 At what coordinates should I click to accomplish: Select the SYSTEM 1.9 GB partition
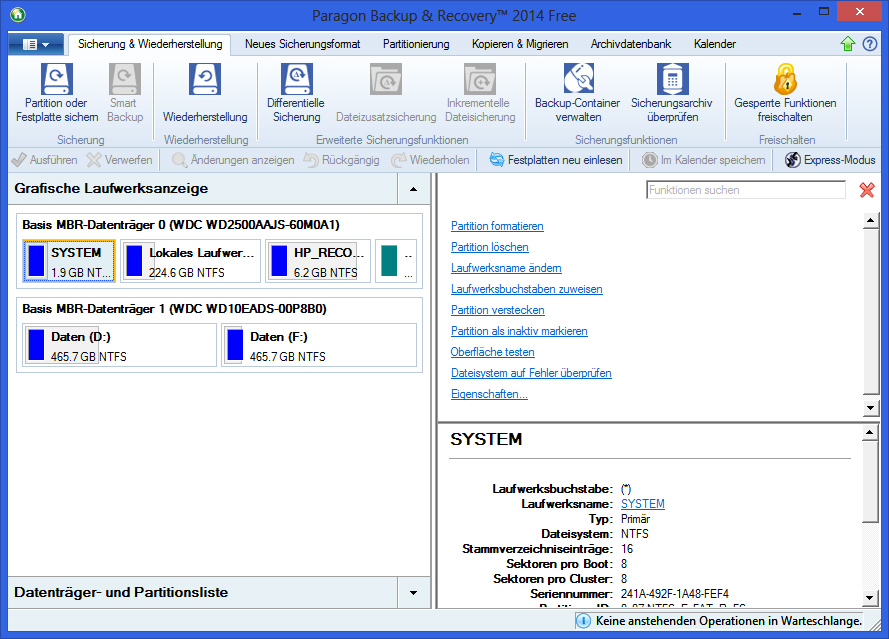[69, 261]
